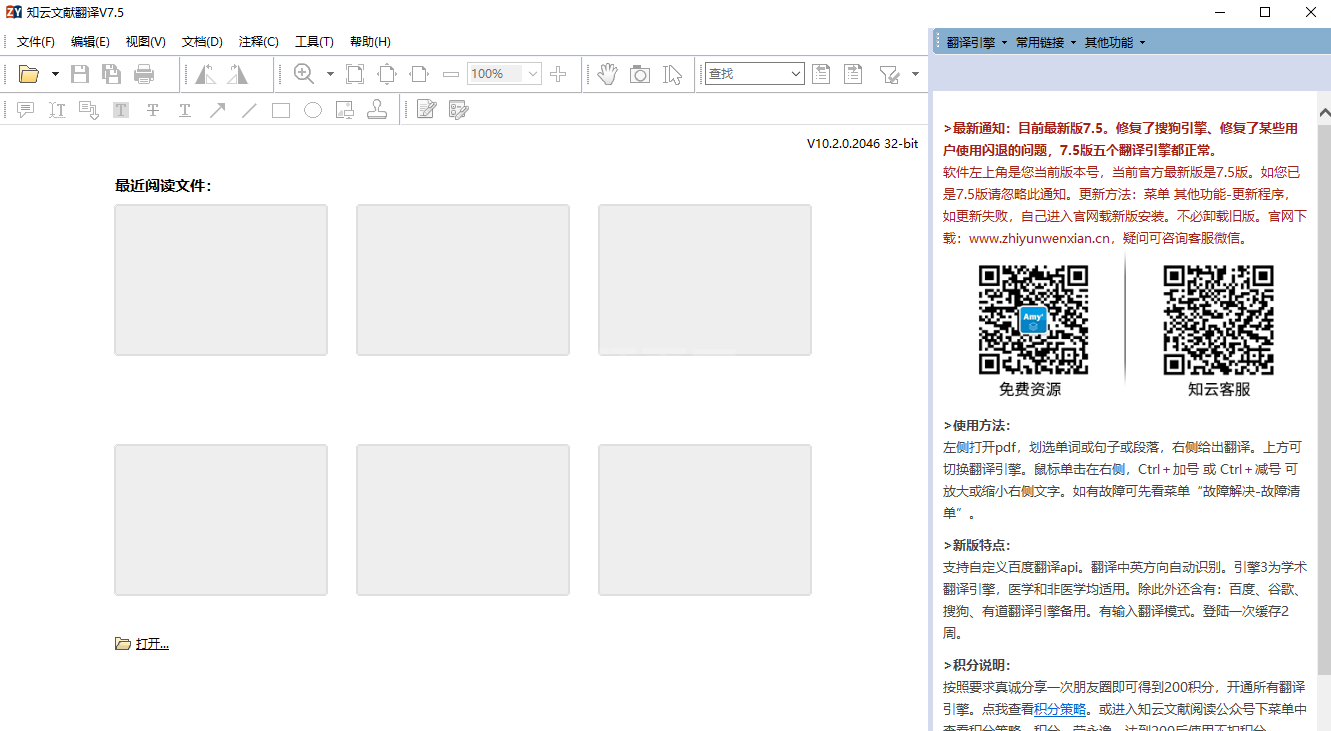Expand the 常用链接 dropdown menu
The image size is (1331, 731).
coord(1046,43)
